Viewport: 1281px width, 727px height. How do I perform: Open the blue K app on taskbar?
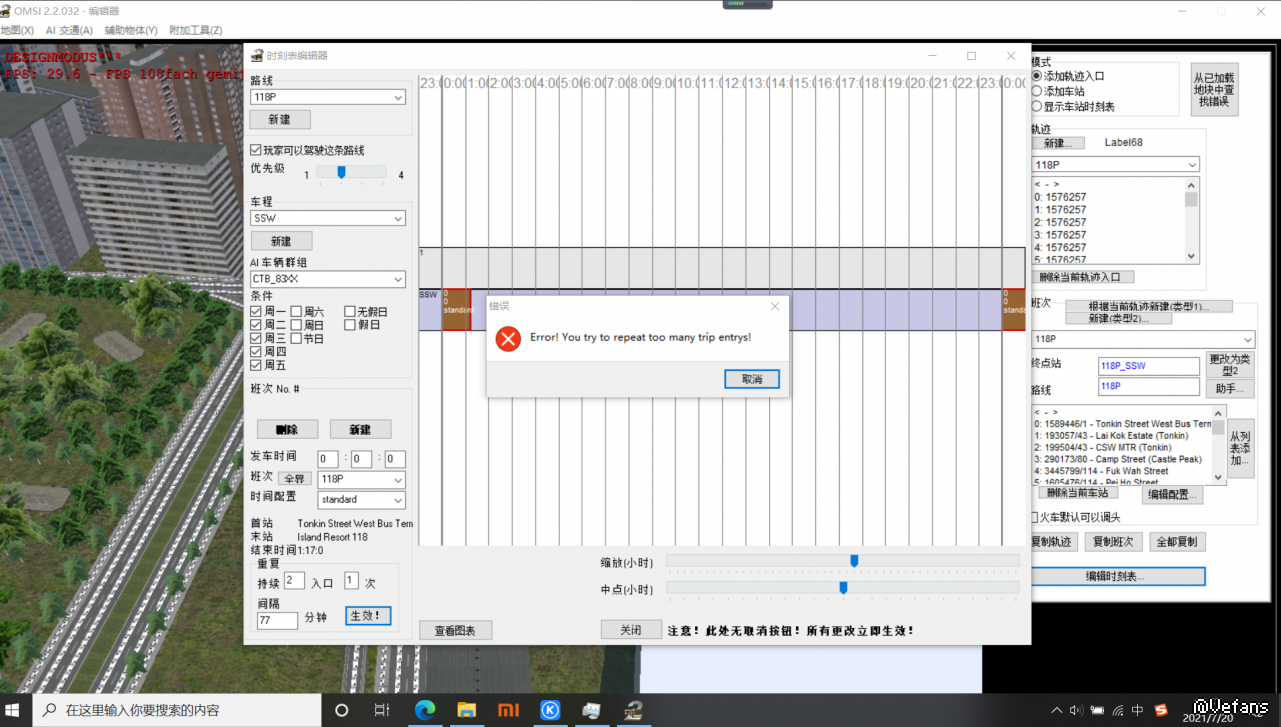click(550, 710)
